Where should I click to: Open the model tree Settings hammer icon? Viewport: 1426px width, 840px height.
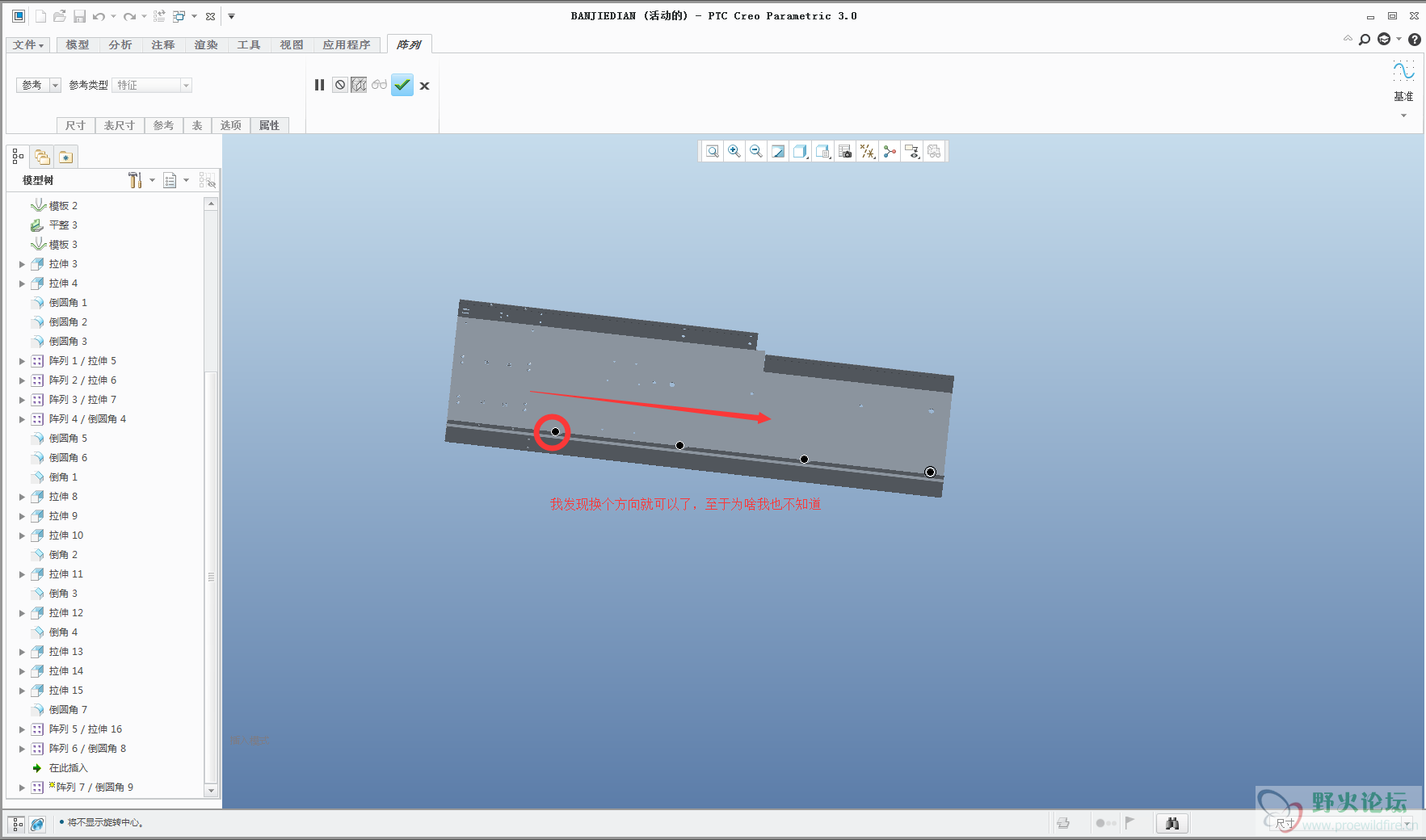coord(135,180)
